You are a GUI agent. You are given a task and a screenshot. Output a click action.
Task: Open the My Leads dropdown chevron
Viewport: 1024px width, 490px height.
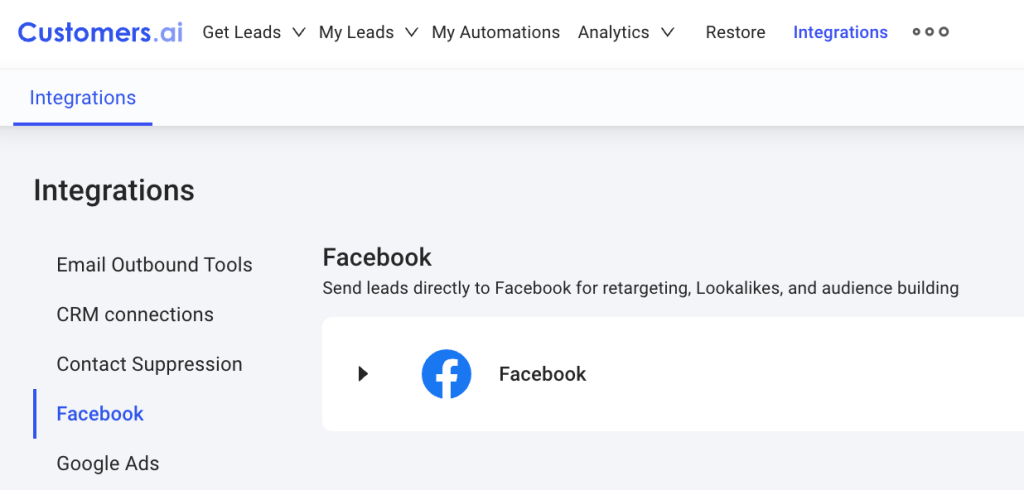(411, 32)
